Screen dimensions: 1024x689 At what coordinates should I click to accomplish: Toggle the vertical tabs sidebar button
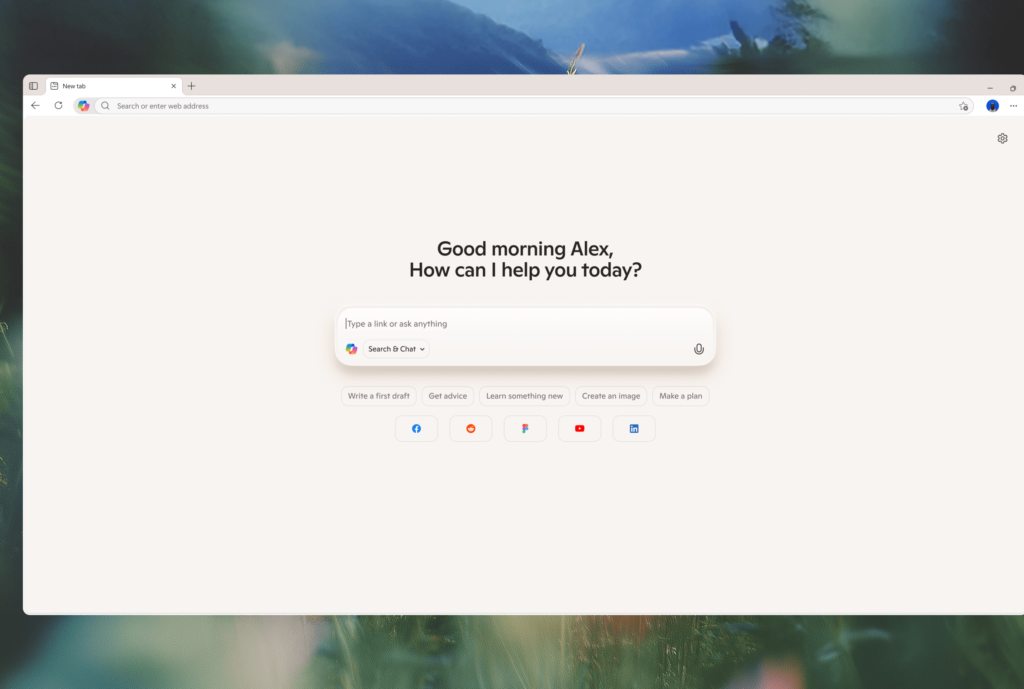33,86
